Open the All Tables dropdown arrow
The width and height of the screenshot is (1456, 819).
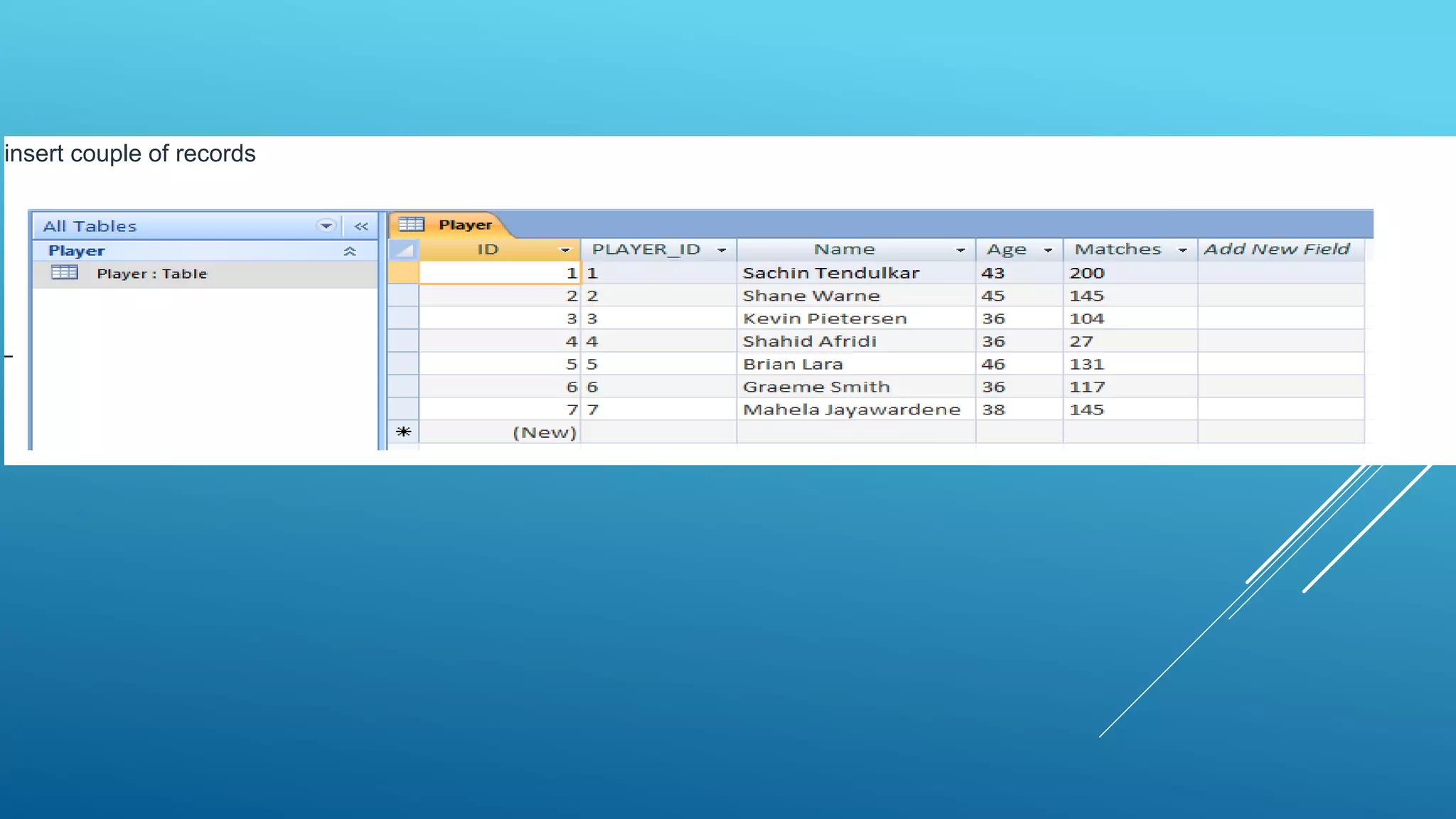(x=326, y=226)
